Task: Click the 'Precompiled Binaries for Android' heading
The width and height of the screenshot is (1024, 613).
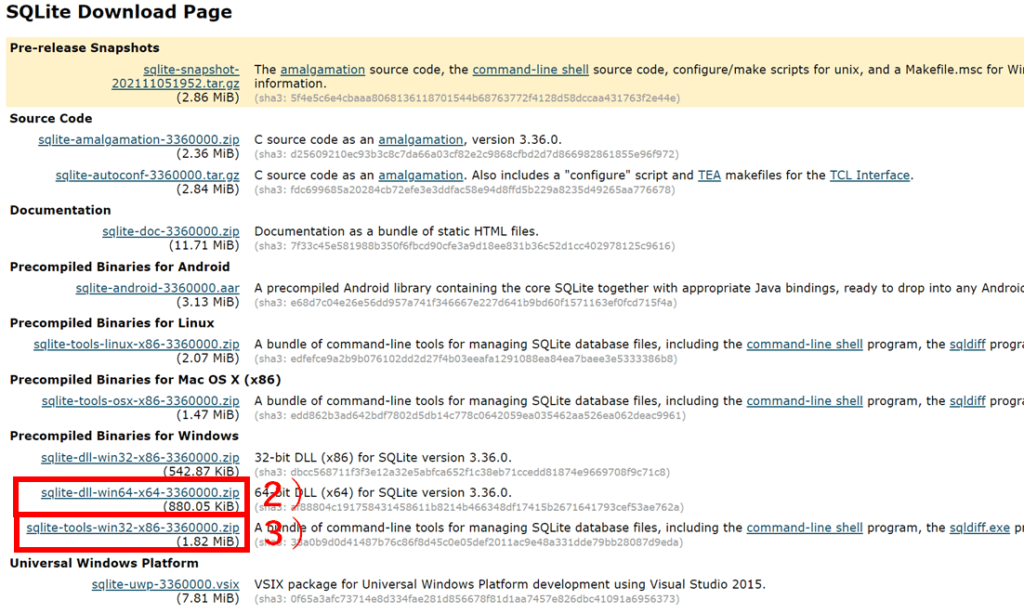Action: click(120, 266)
